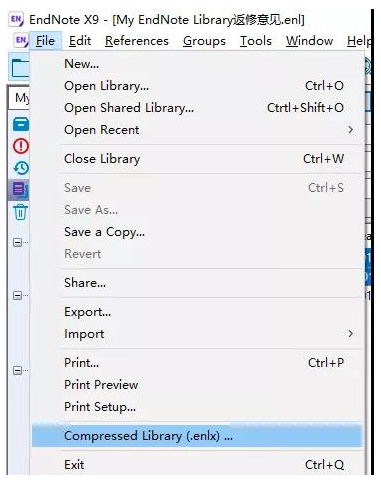
Task: Select the red exclamation Unfiled sidebar icon
Action: coord(21,146)
